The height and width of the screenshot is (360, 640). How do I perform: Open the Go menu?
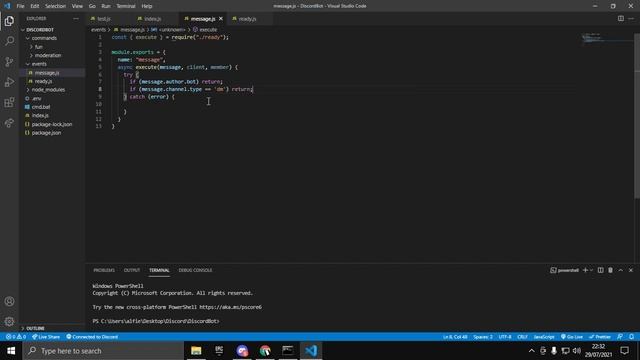point(92,6)
